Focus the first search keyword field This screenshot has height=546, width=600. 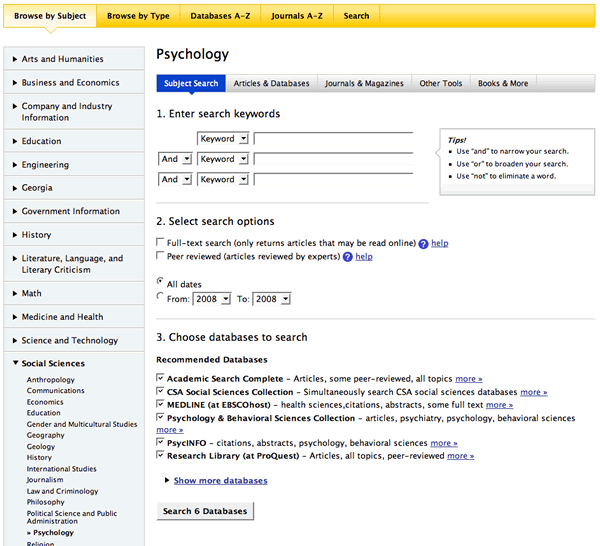pos(333,139)
